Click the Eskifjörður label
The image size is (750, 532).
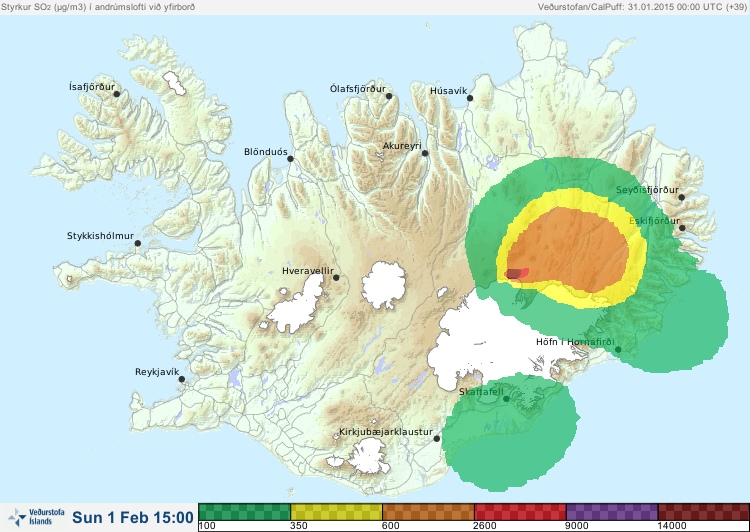654,221
